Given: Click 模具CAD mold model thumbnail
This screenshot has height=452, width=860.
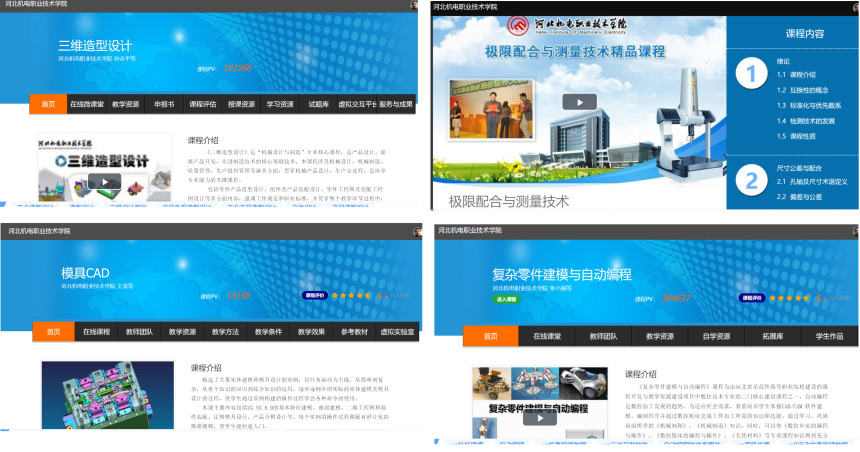Looking at the screenshot, I should [x=108, y=395].
